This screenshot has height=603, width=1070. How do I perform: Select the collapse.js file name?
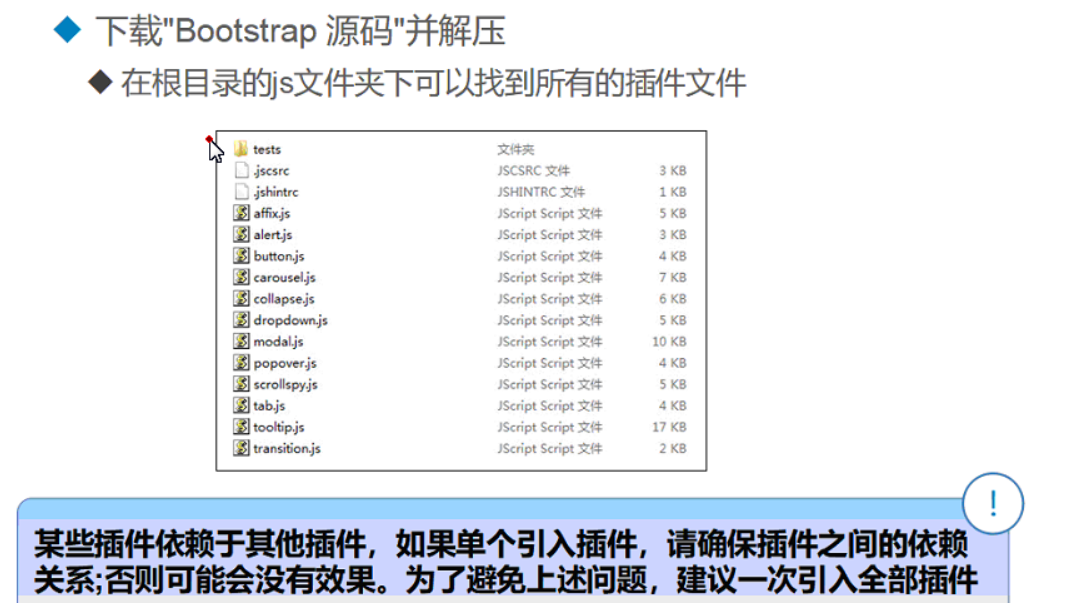coord(284,299)
